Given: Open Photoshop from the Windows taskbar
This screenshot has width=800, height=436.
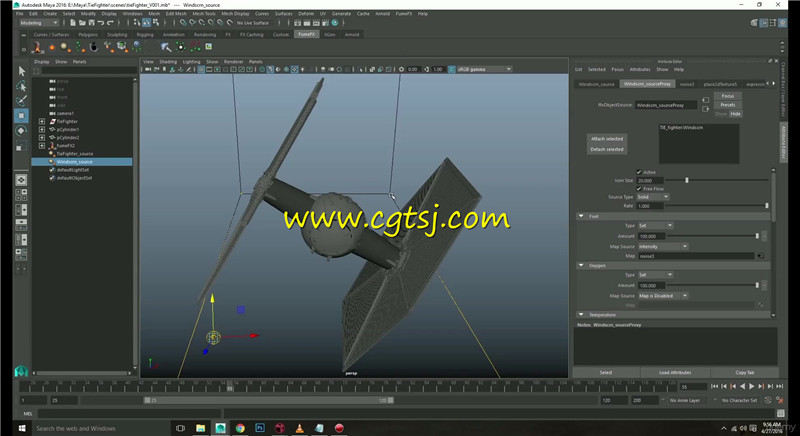Looking at the screenshot, I should pyautogui.click(x=260, y=428).
